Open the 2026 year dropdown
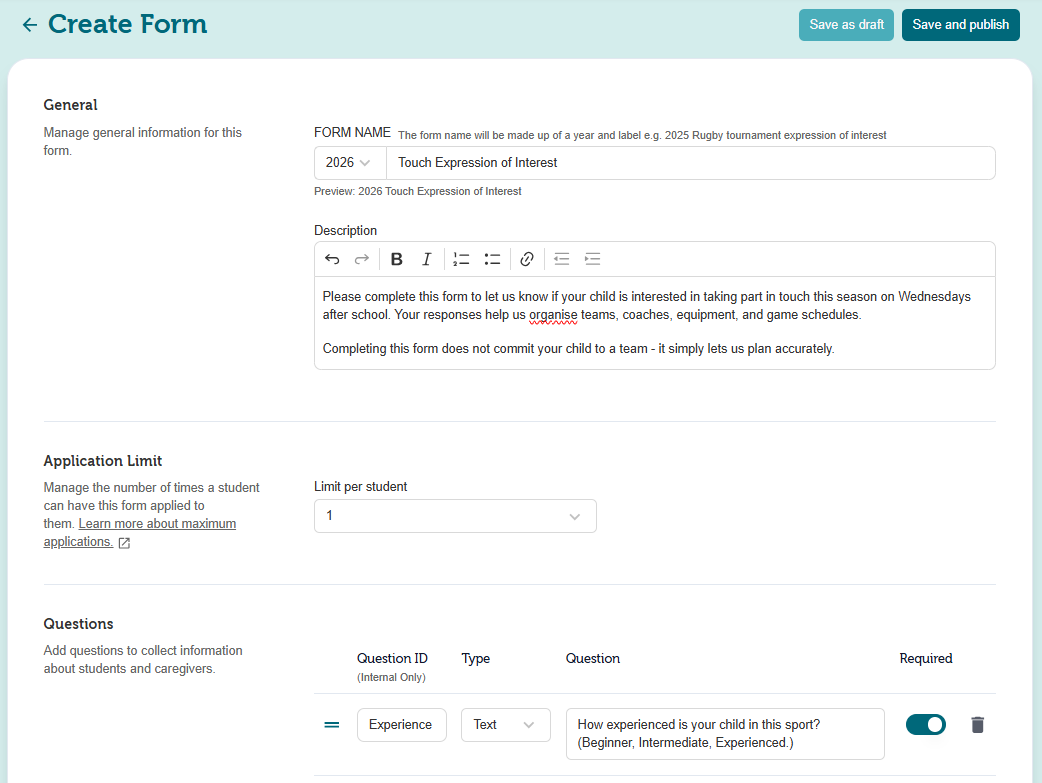This screenshot has height=783, width=1042. click(349, 163)
